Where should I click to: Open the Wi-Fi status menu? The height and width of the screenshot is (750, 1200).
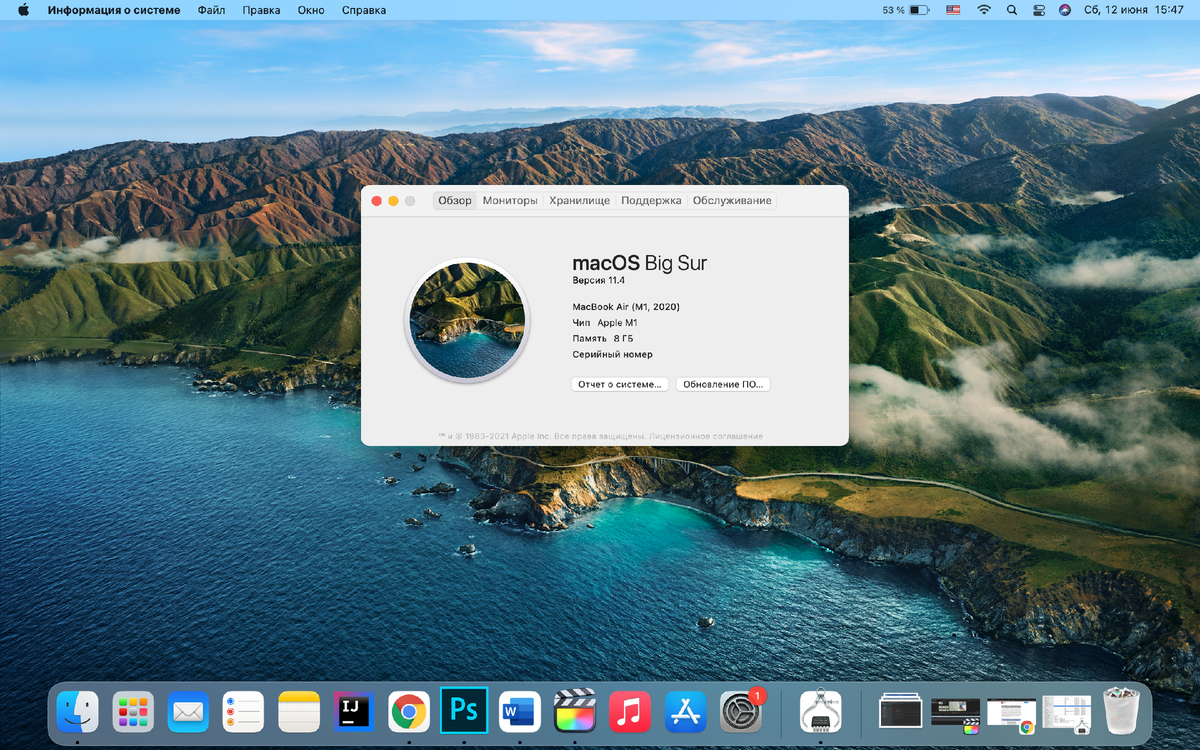point(983,10)
